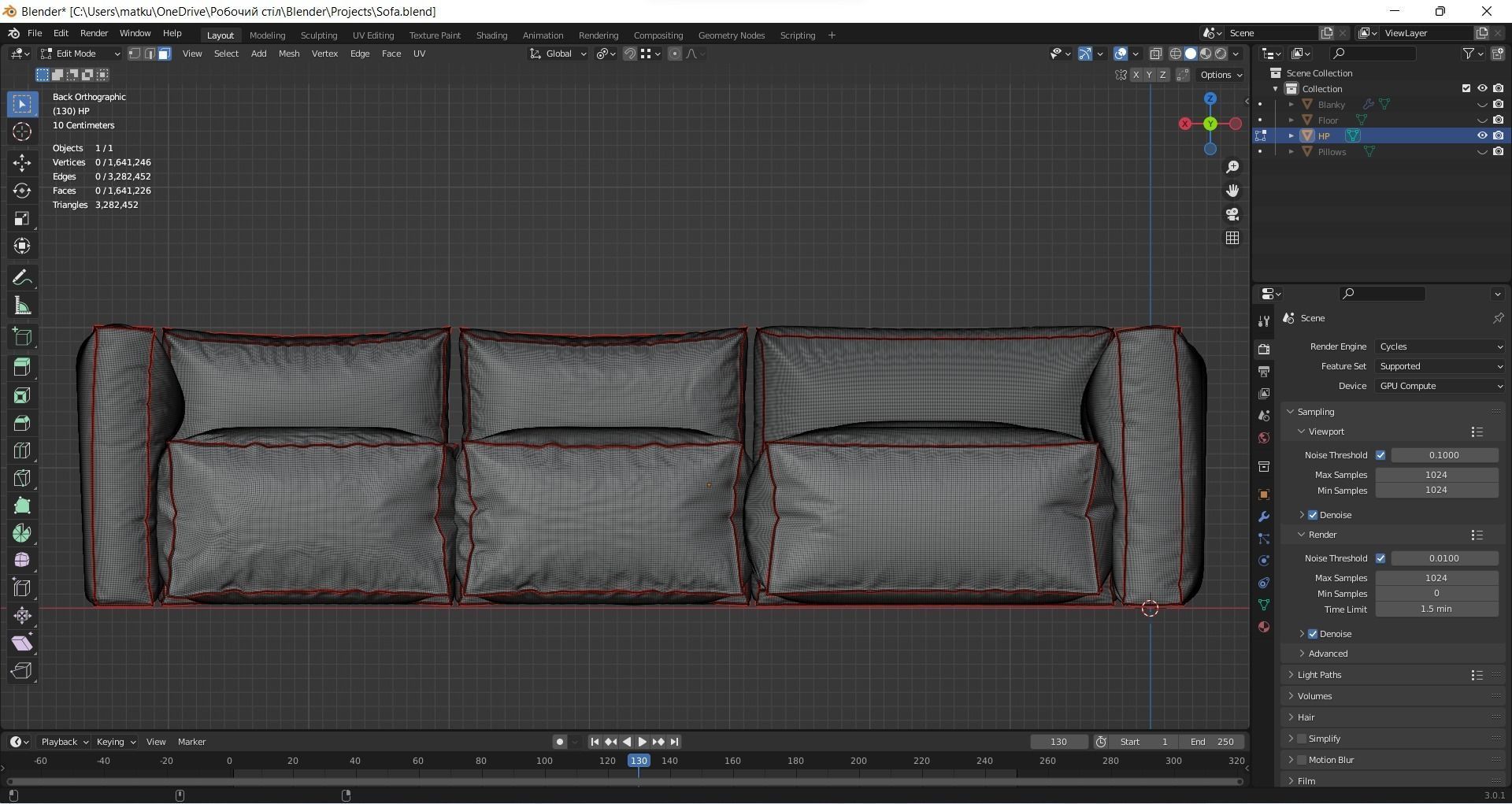Viewport: 1512px width, 804px height.
Task: Open the Feature Set dropdown
Action: tap(1440, 366)
